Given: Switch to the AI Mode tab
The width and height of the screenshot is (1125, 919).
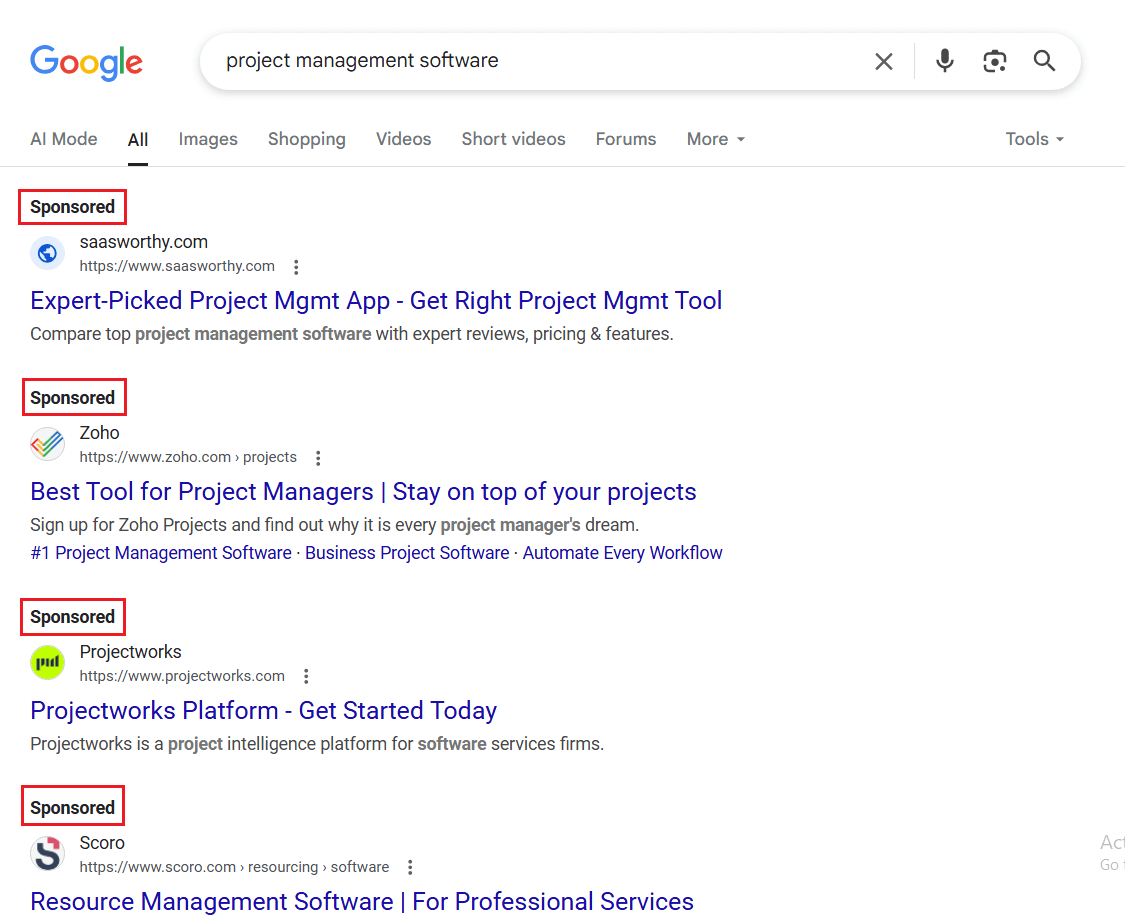Looking at the screenshot, I should click(x=64, y=139).
